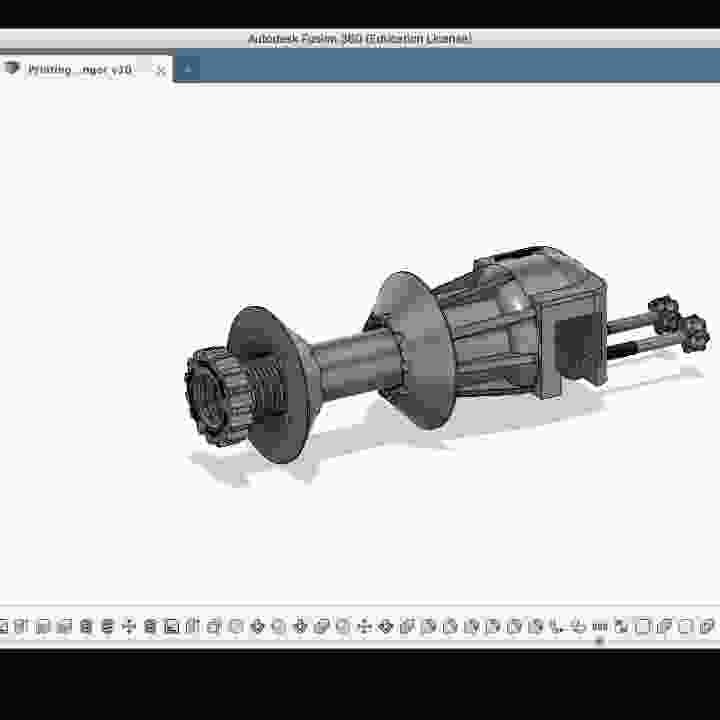Close the open design document tab

161,70
